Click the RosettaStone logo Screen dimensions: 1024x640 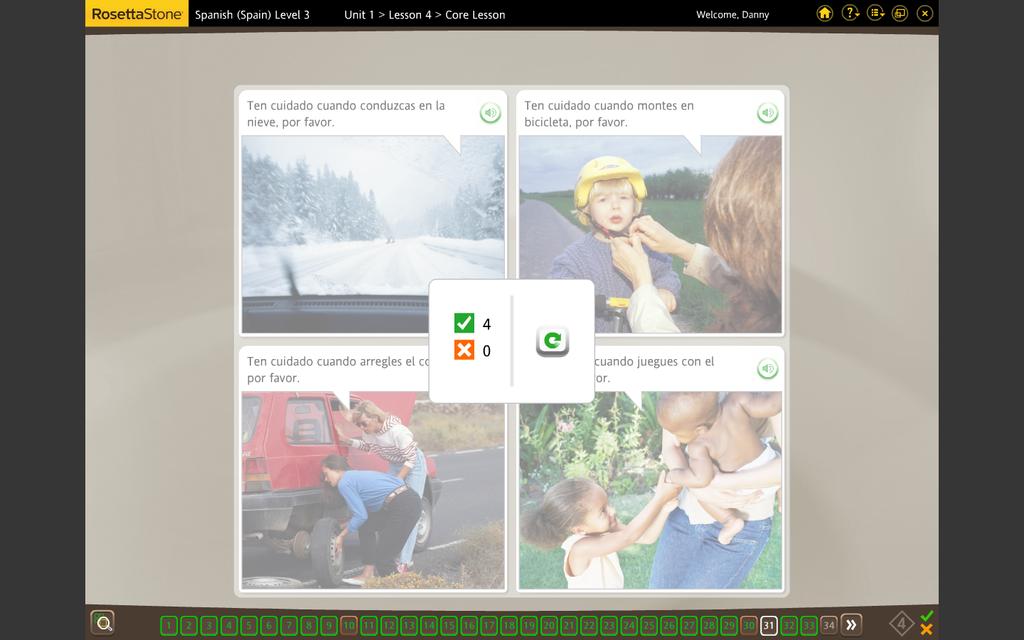pyautogui.click(x=136, y=14)
